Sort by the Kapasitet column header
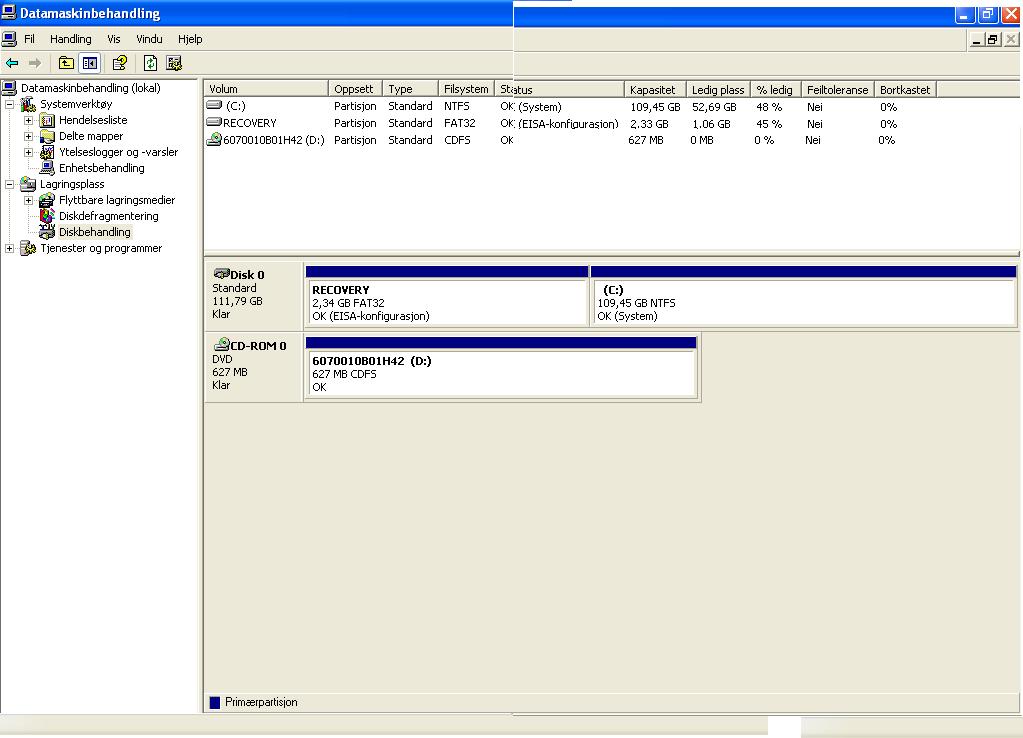Screen dimensions: 1023x738 pyautogui.click(x=654, y=89)
